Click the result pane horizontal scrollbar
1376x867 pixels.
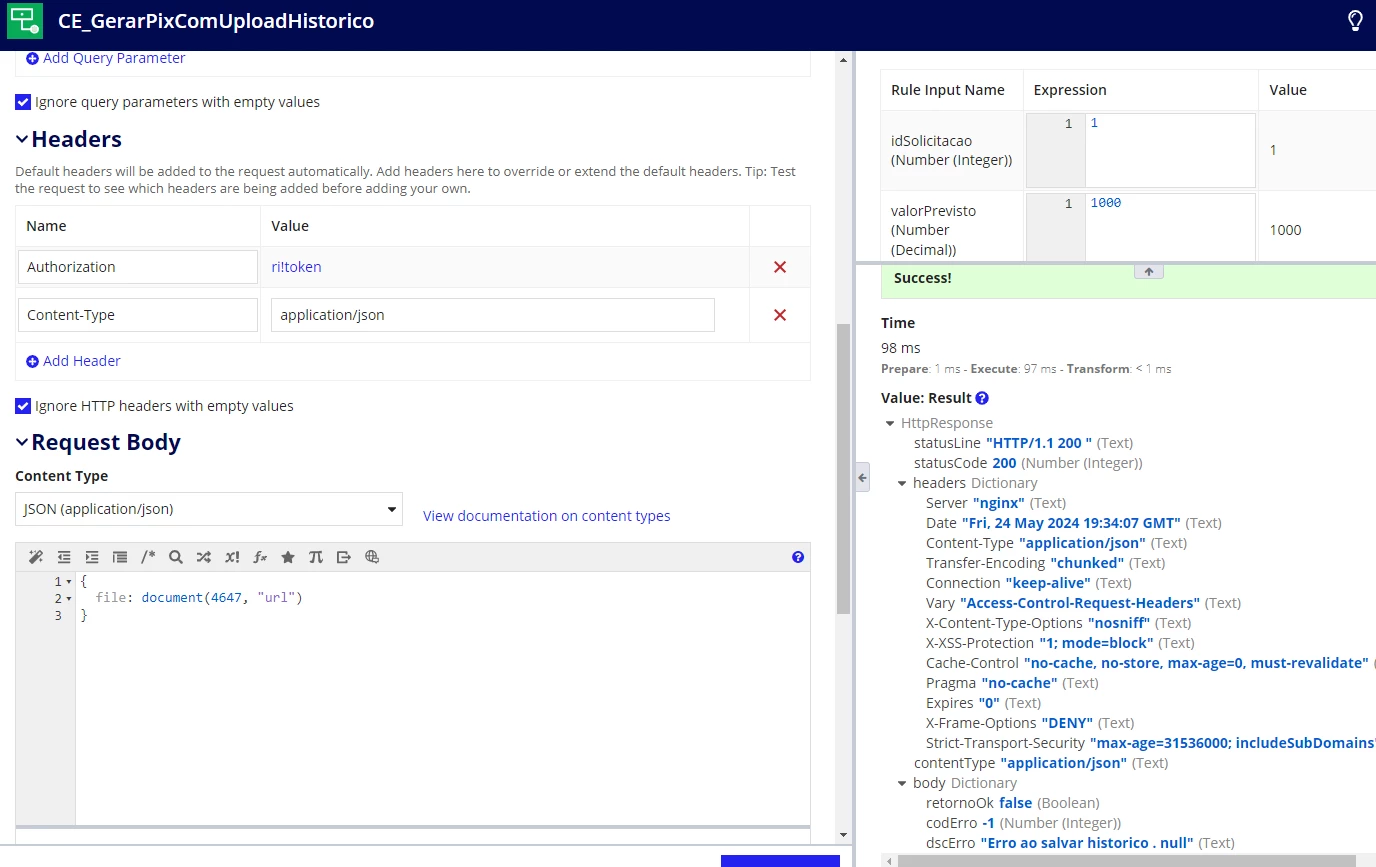point(1127,860)
